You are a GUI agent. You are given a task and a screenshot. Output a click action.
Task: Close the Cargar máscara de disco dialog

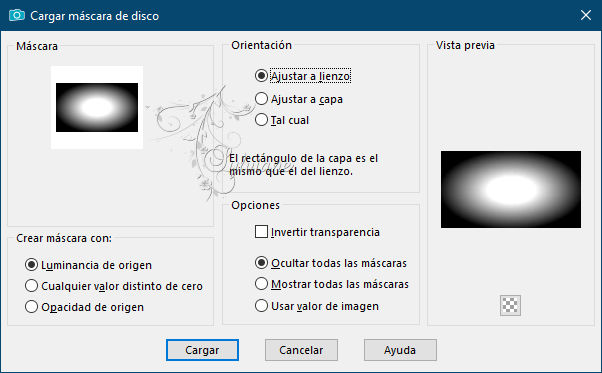[586, 15]
